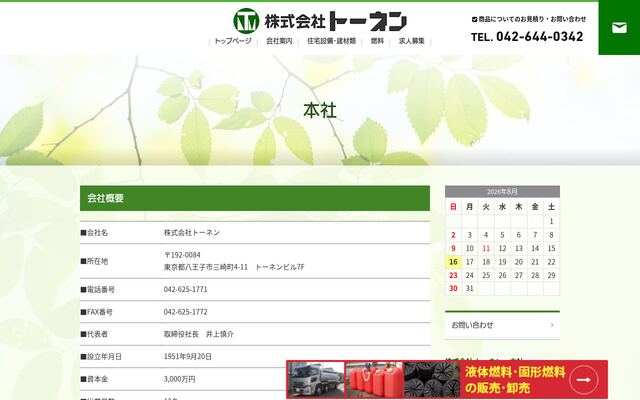Click the calendar month header 8月
The height and width of the screenshot is (400, 640).
click(x=502, y=191)
